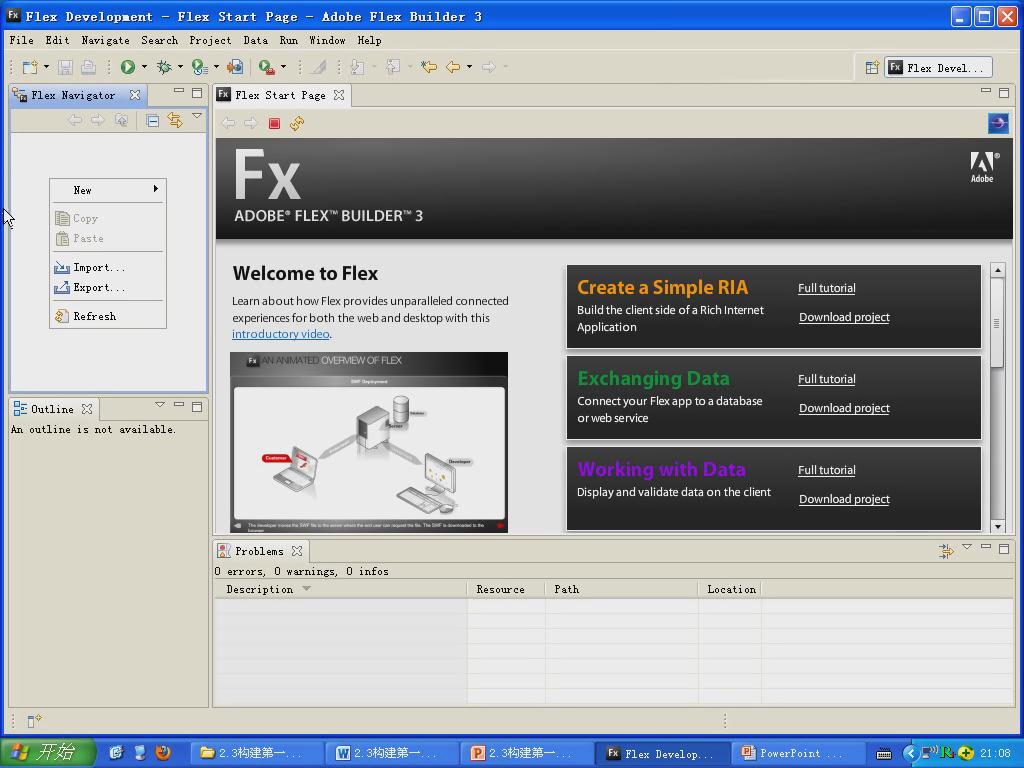Image resolution: width=1024 pixels, height=768 pixels.
Task: Choose Refresh from the context menu
Action: (108, 316)
